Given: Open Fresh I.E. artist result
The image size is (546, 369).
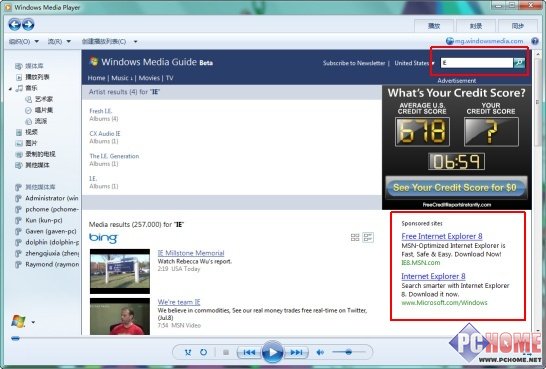Looking at the screenshot, I should click(101, 111).
